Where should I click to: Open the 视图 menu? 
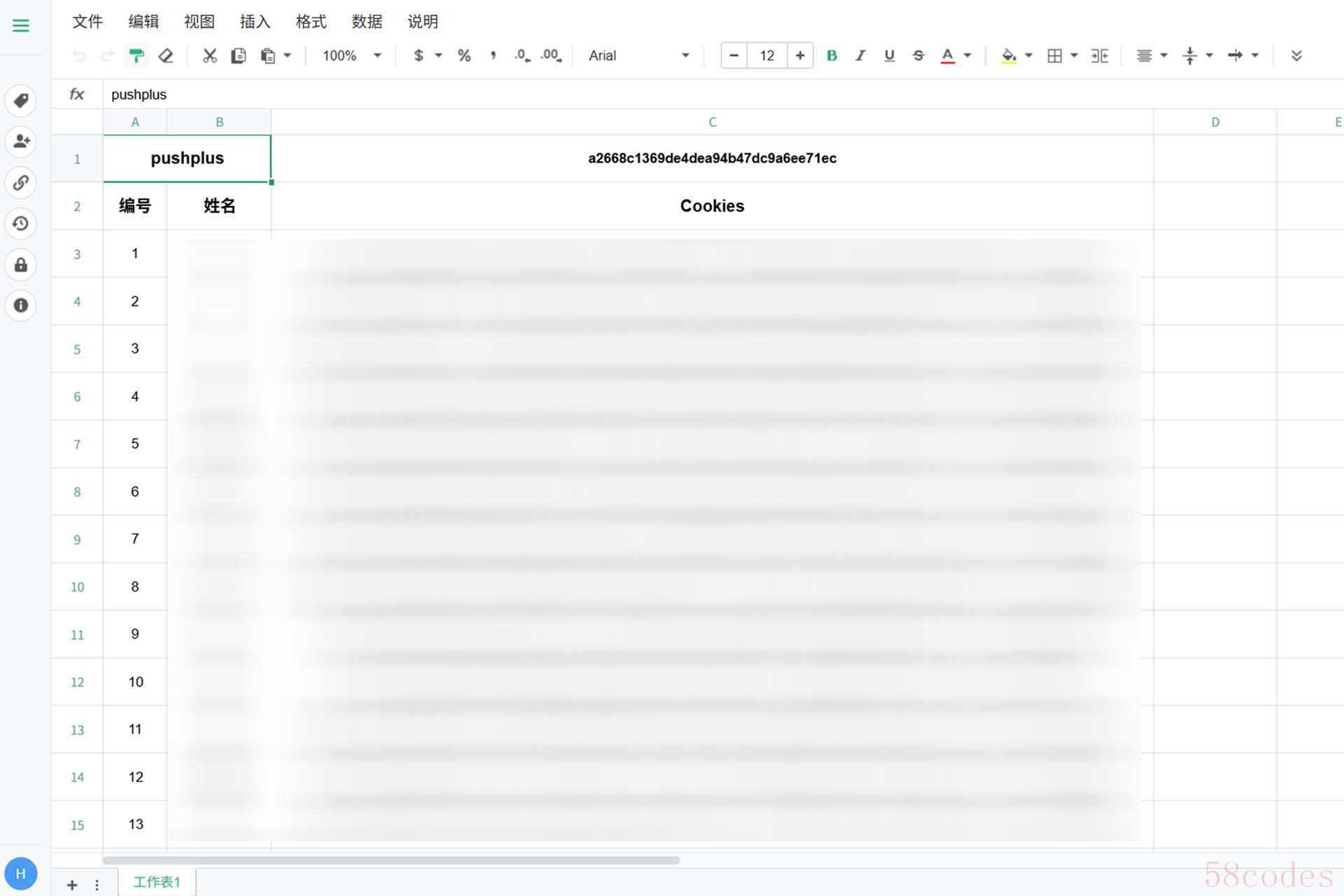point(199,22)
